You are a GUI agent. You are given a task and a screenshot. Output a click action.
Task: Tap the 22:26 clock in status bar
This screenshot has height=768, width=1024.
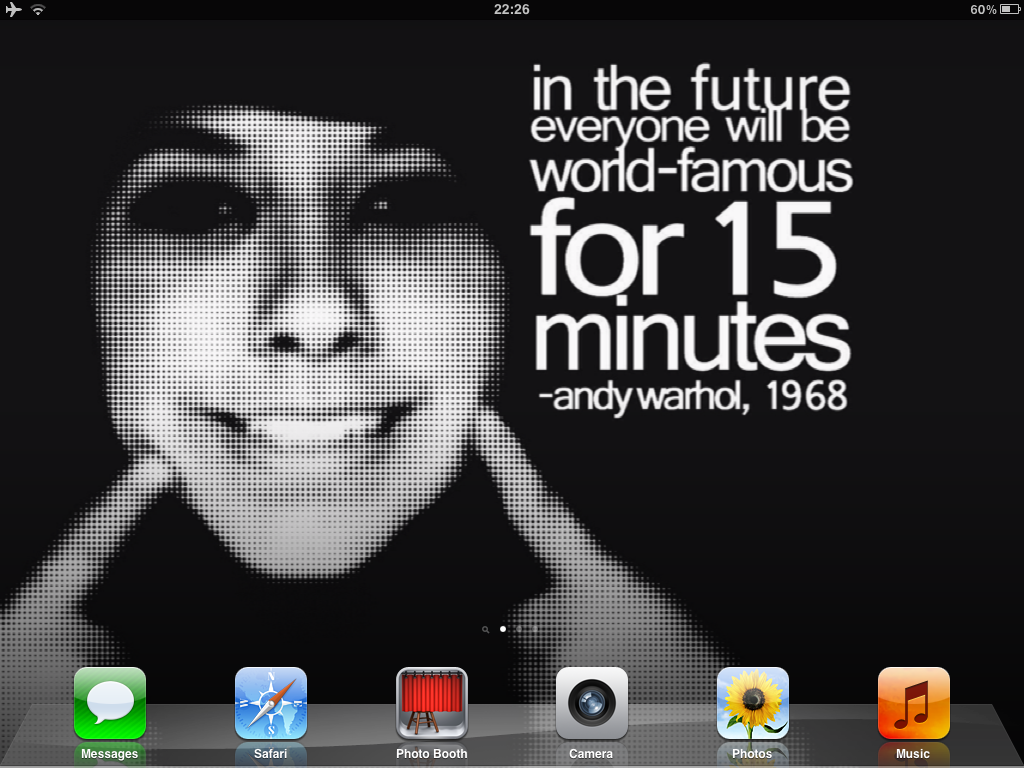511,9
